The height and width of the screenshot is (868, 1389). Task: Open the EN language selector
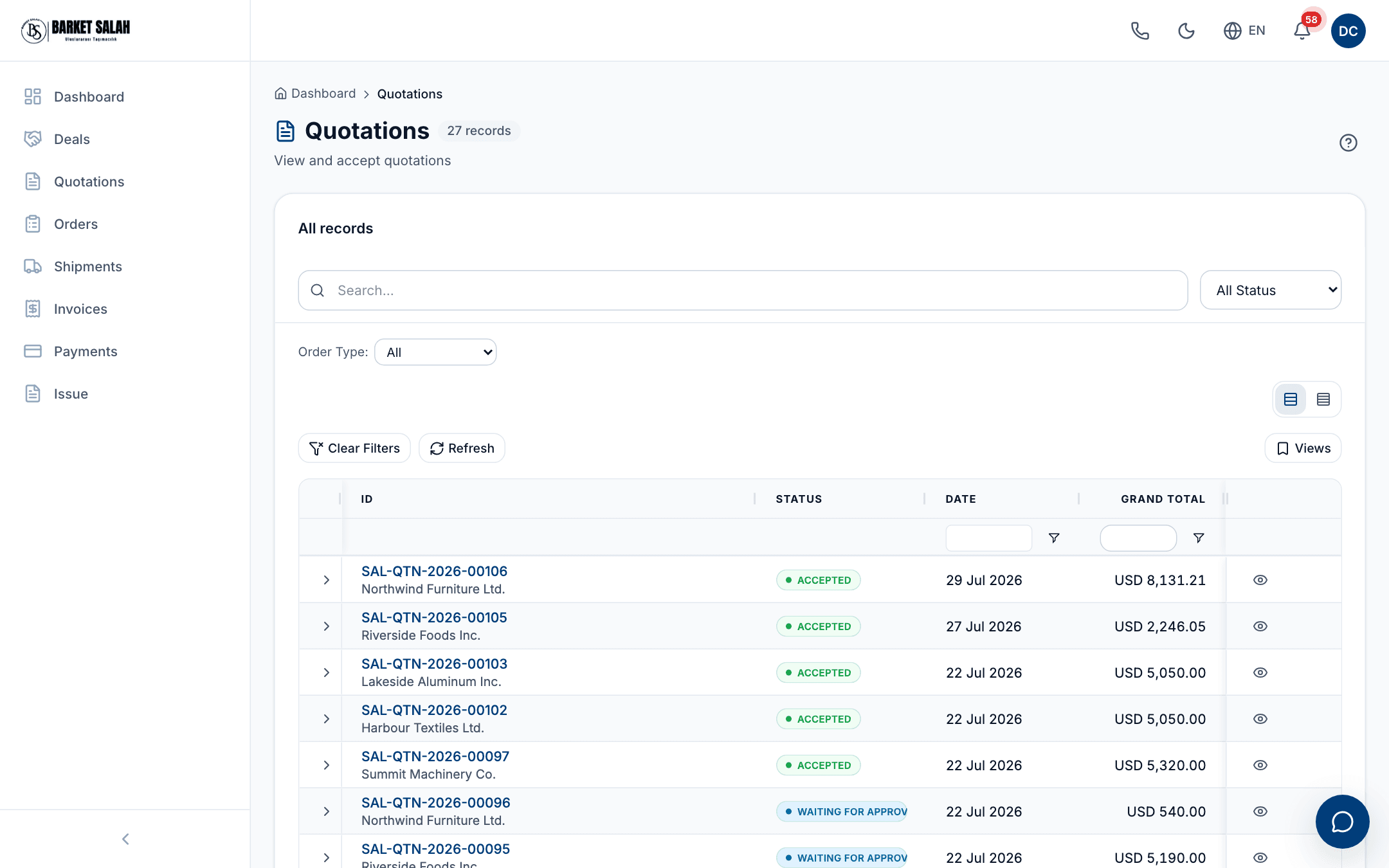tap(1244, 31)
